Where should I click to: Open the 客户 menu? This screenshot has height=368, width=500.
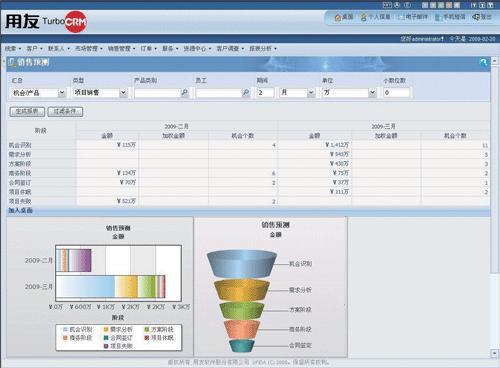[x=34, y=49]
